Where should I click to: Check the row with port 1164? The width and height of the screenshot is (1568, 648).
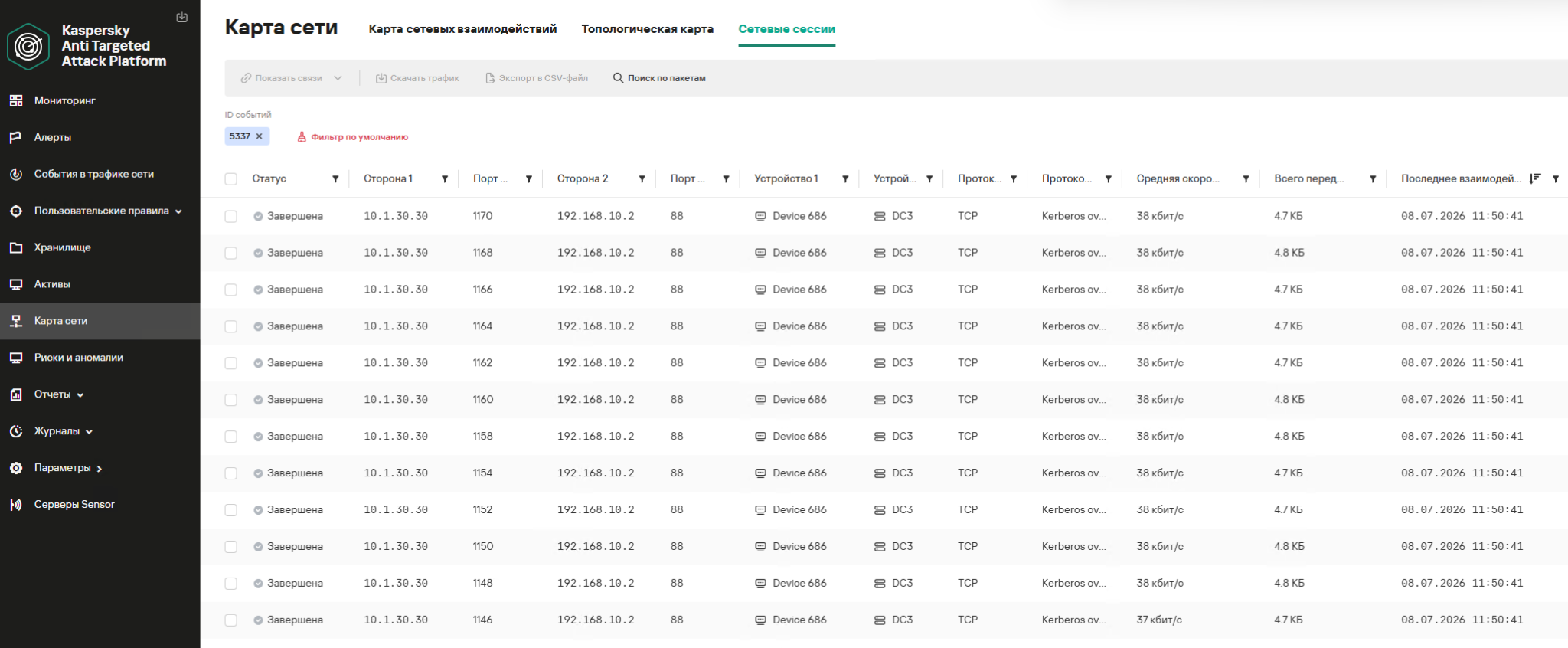tap(230, 327)
